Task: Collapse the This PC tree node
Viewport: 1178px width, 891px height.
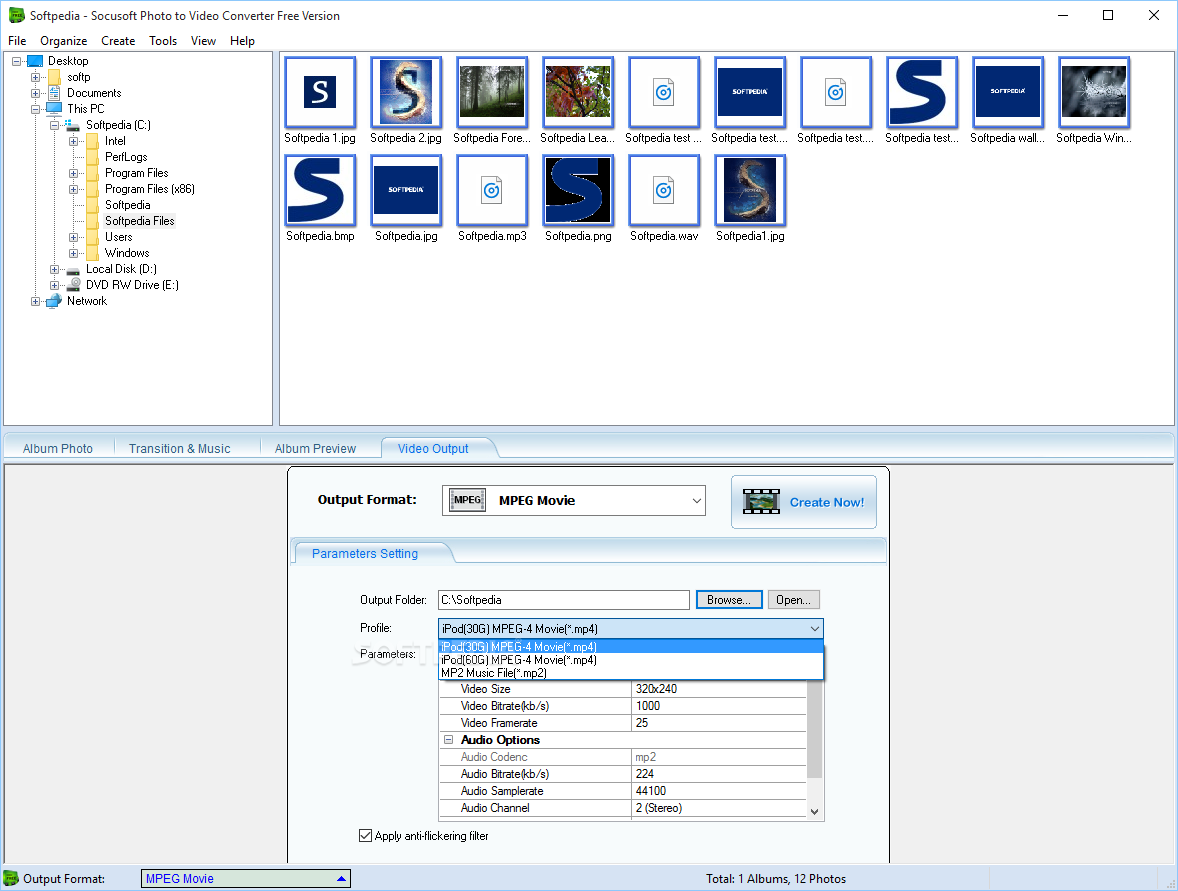Action: [35, 109]
